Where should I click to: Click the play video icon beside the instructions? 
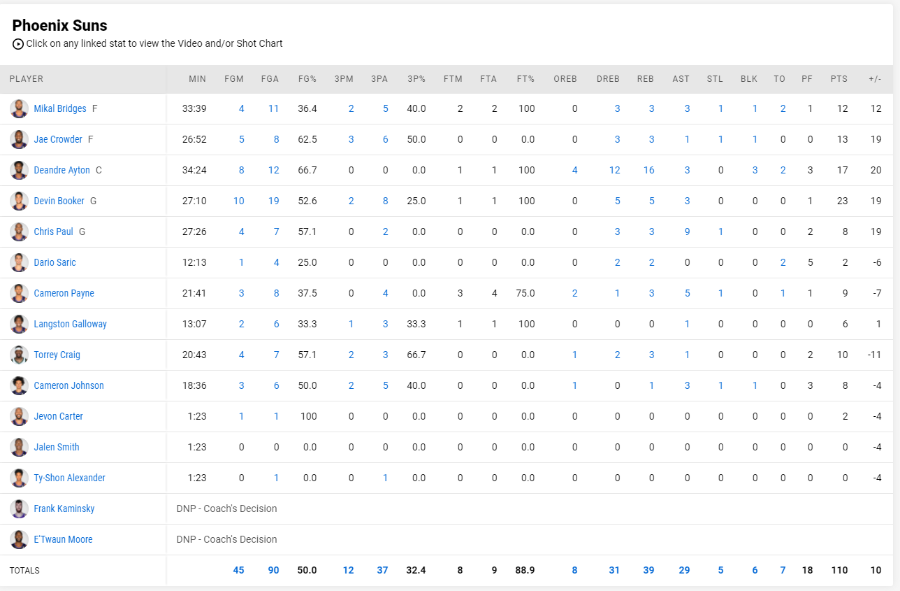click(18, 44)
